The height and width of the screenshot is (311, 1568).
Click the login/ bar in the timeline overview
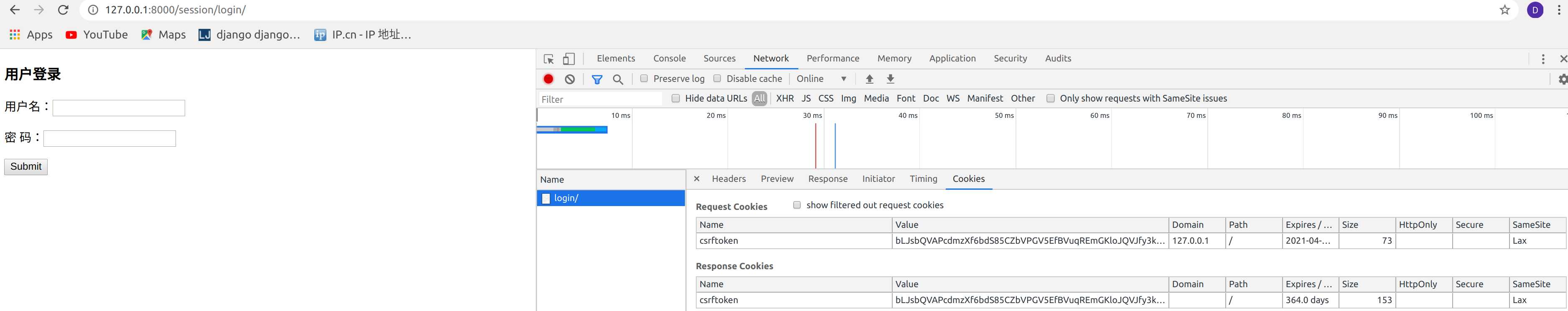(572, 130)
